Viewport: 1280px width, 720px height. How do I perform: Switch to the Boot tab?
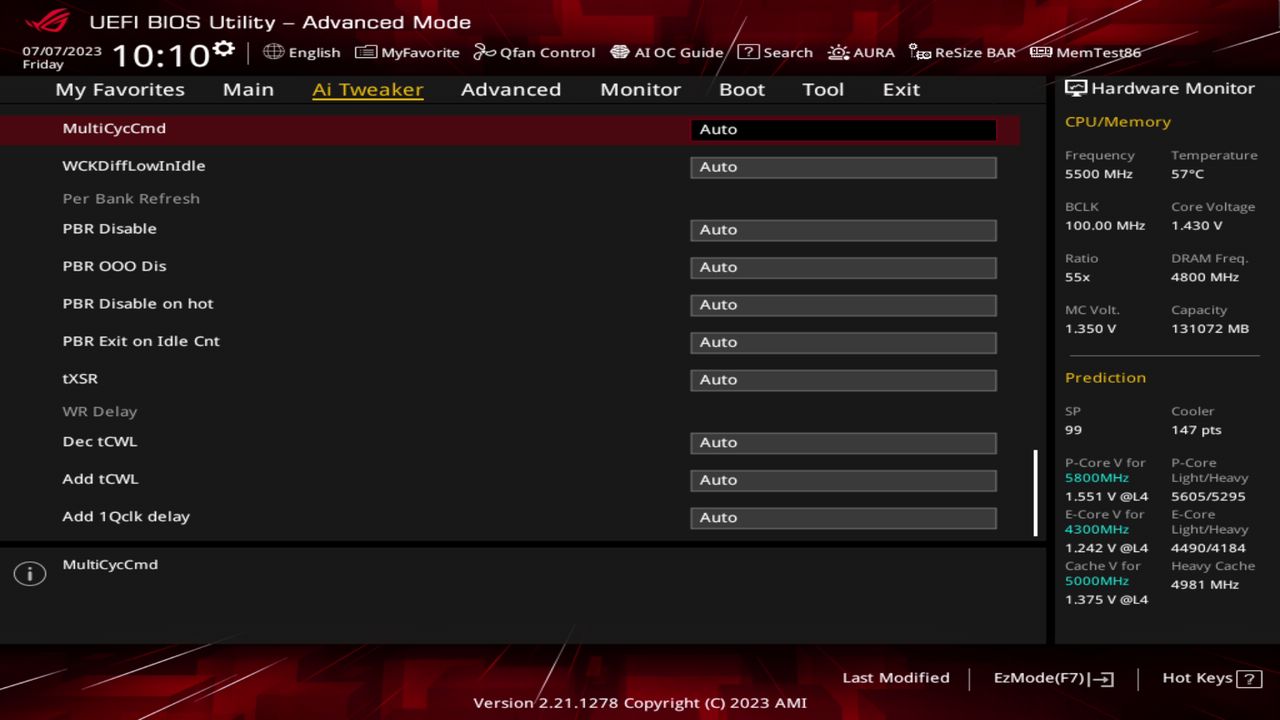[x=742, y=89]
